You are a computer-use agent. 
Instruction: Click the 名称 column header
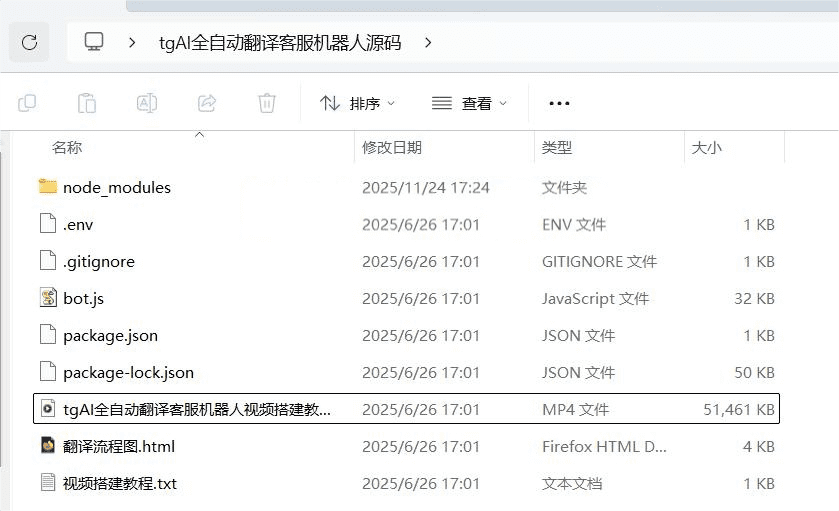pyautogui.click(x=67, y=147)
